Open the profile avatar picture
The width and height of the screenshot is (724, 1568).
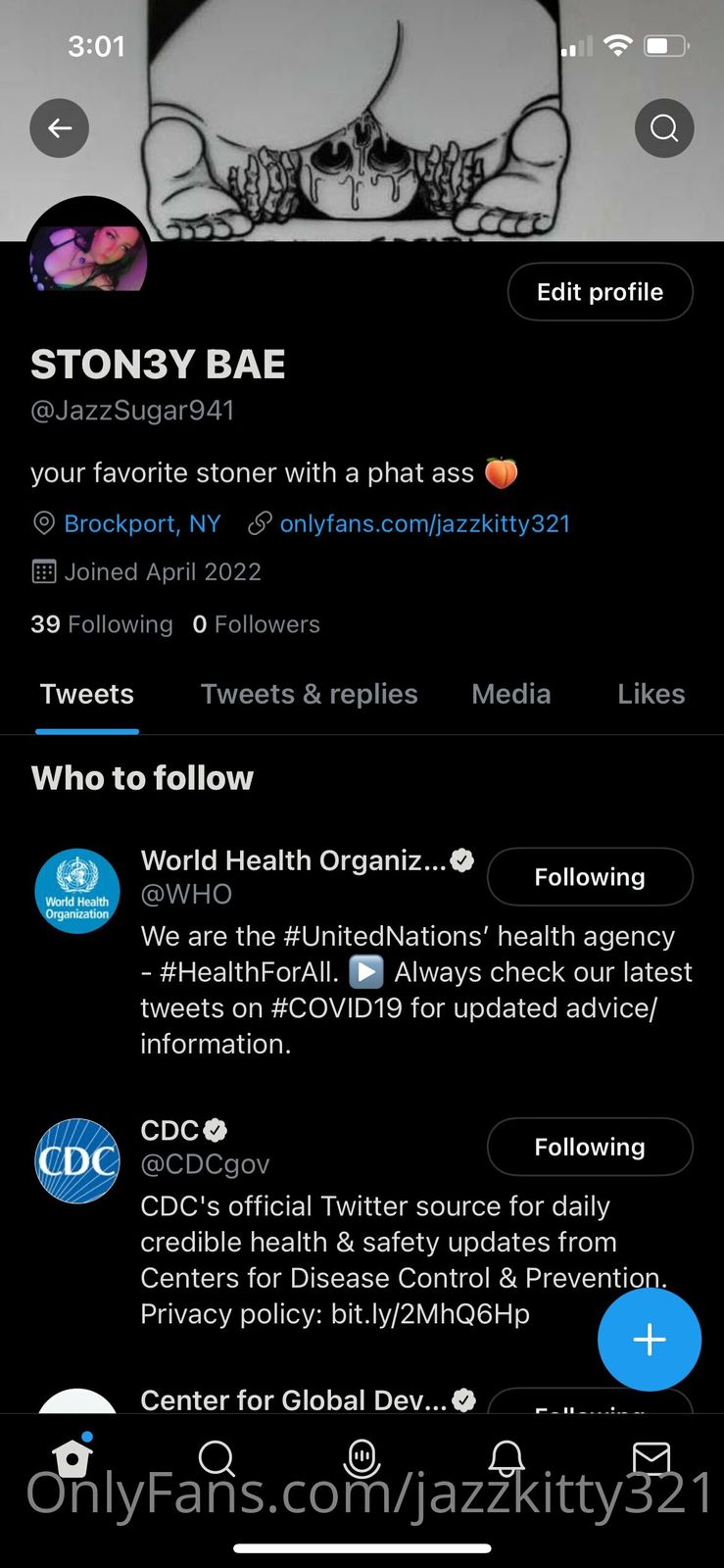(88, 253)
